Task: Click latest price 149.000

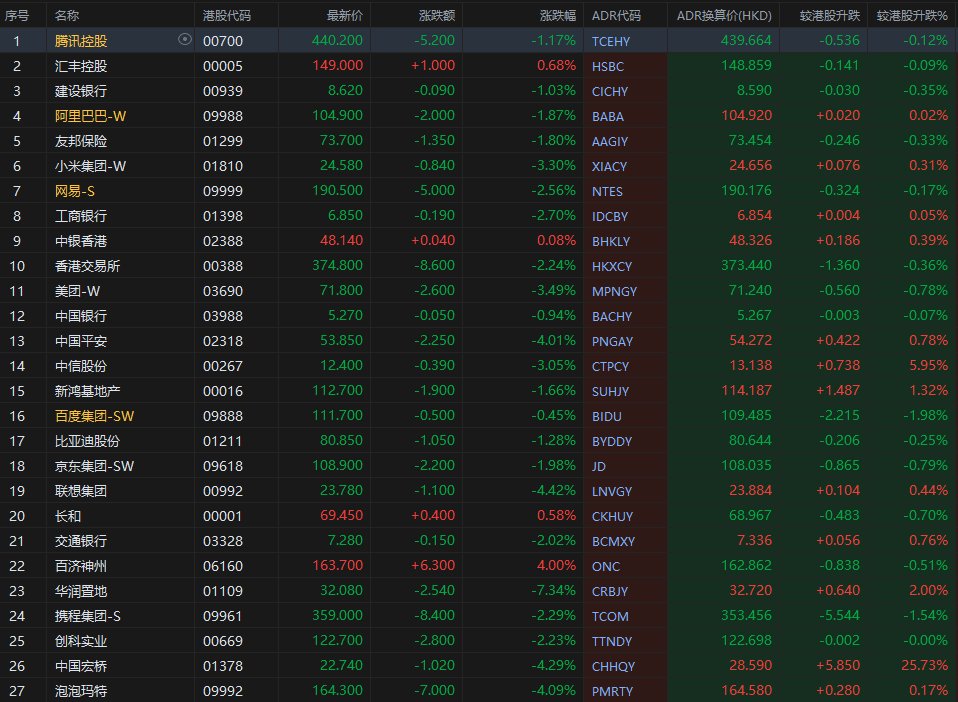Action: [x=337, y=65]
